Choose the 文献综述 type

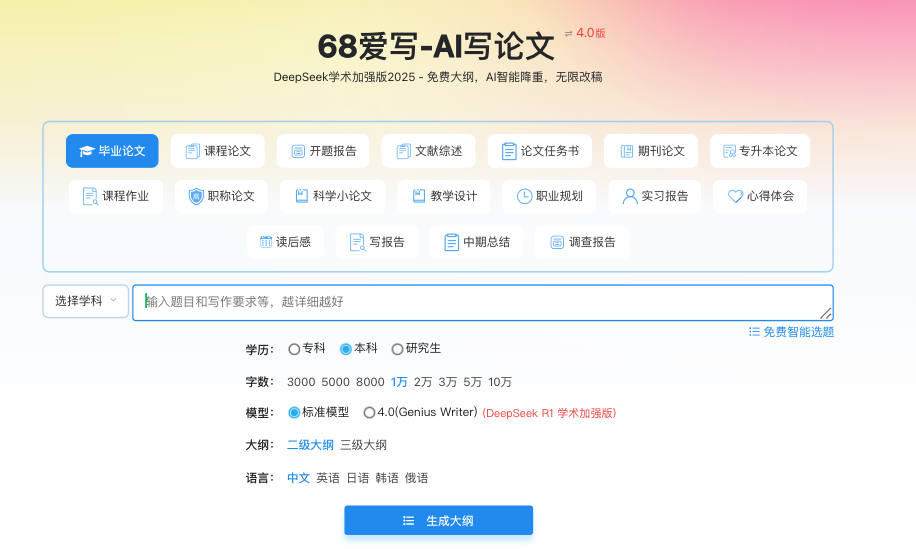click(429, 151)
